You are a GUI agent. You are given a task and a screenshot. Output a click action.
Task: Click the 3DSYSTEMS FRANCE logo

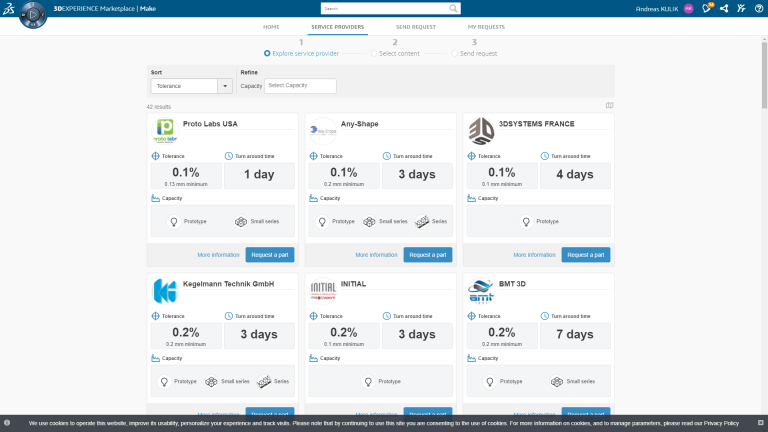click(481, 131)
